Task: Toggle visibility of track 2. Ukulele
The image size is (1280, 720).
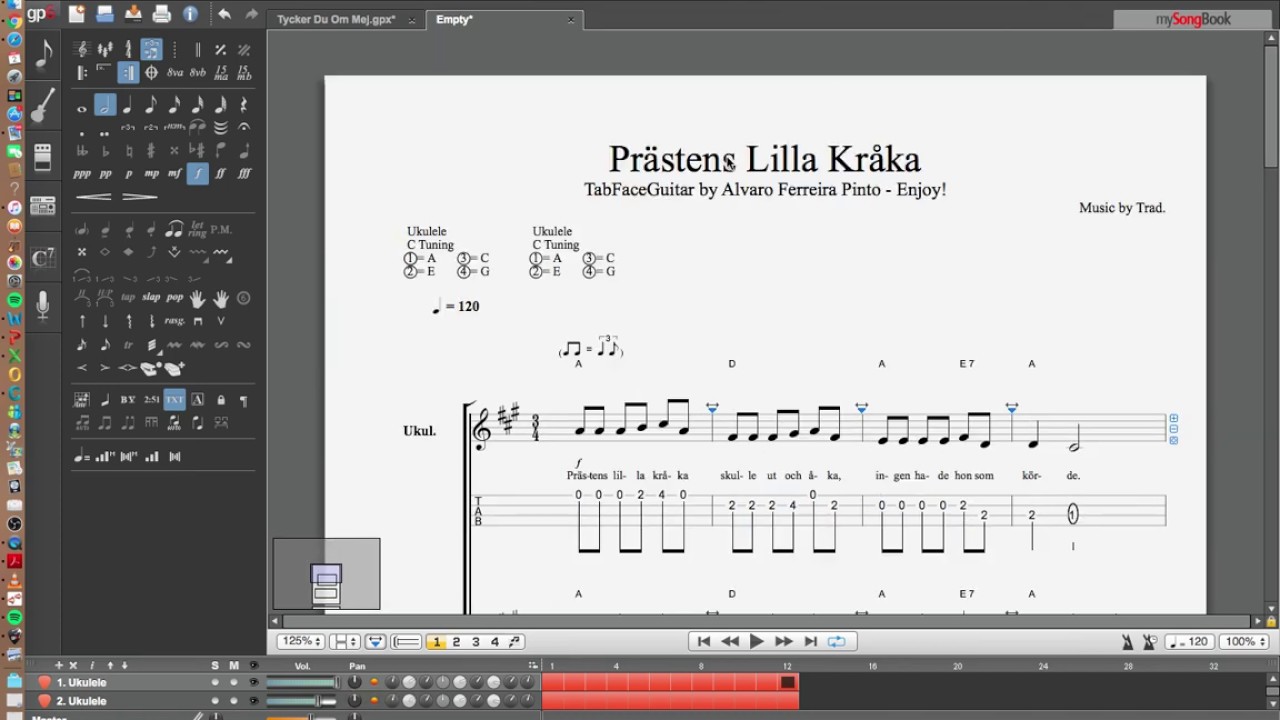Action: coord(253,701)
